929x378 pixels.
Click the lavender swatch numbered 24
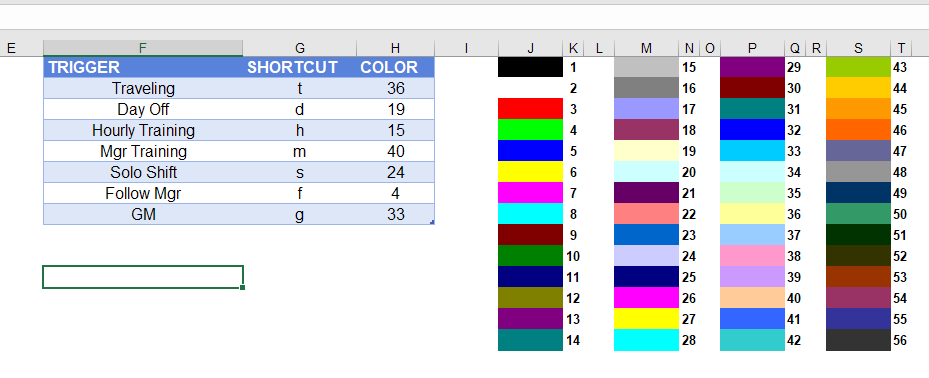click(x=646, y=256)
